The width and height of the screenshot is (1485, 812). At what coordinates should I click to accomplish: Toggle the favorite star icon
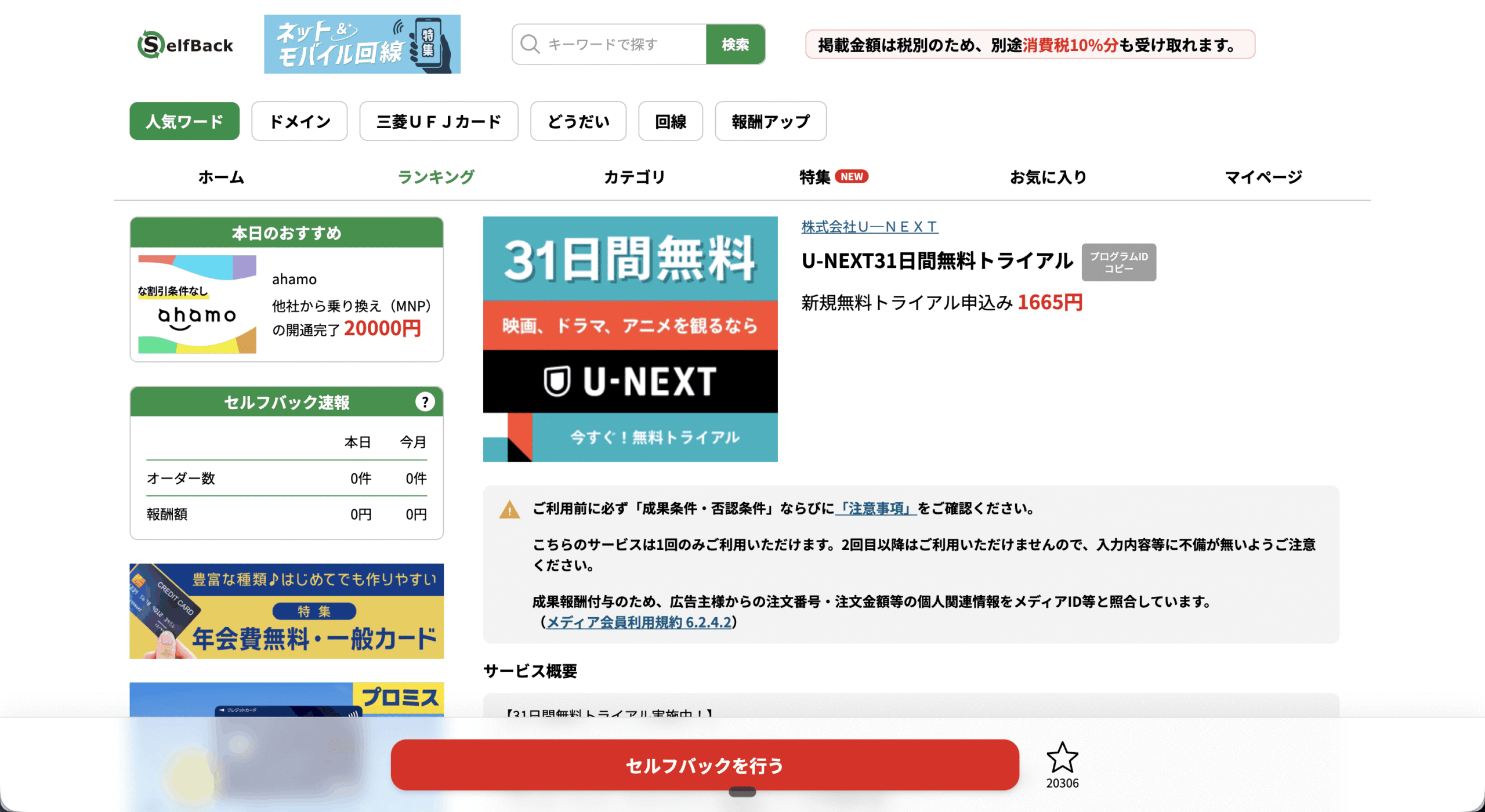[x=1062, y=757]
